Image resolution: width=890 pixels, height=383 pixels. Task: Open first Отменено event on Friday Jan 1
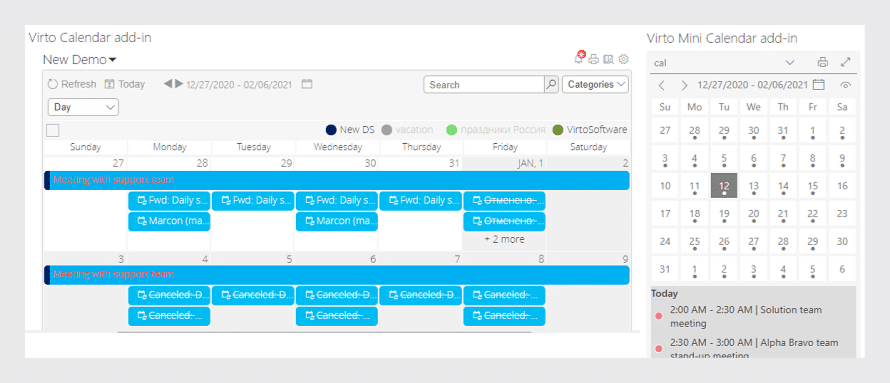[505, 201]
